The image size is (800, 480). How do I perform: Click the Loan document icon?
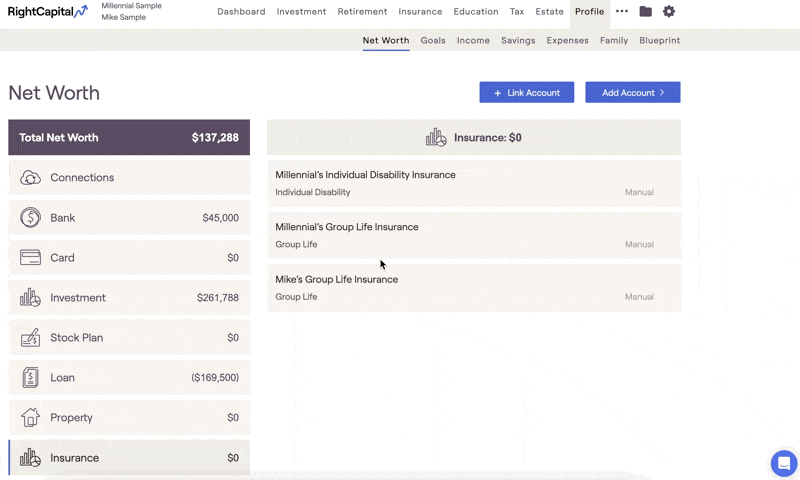31,377
